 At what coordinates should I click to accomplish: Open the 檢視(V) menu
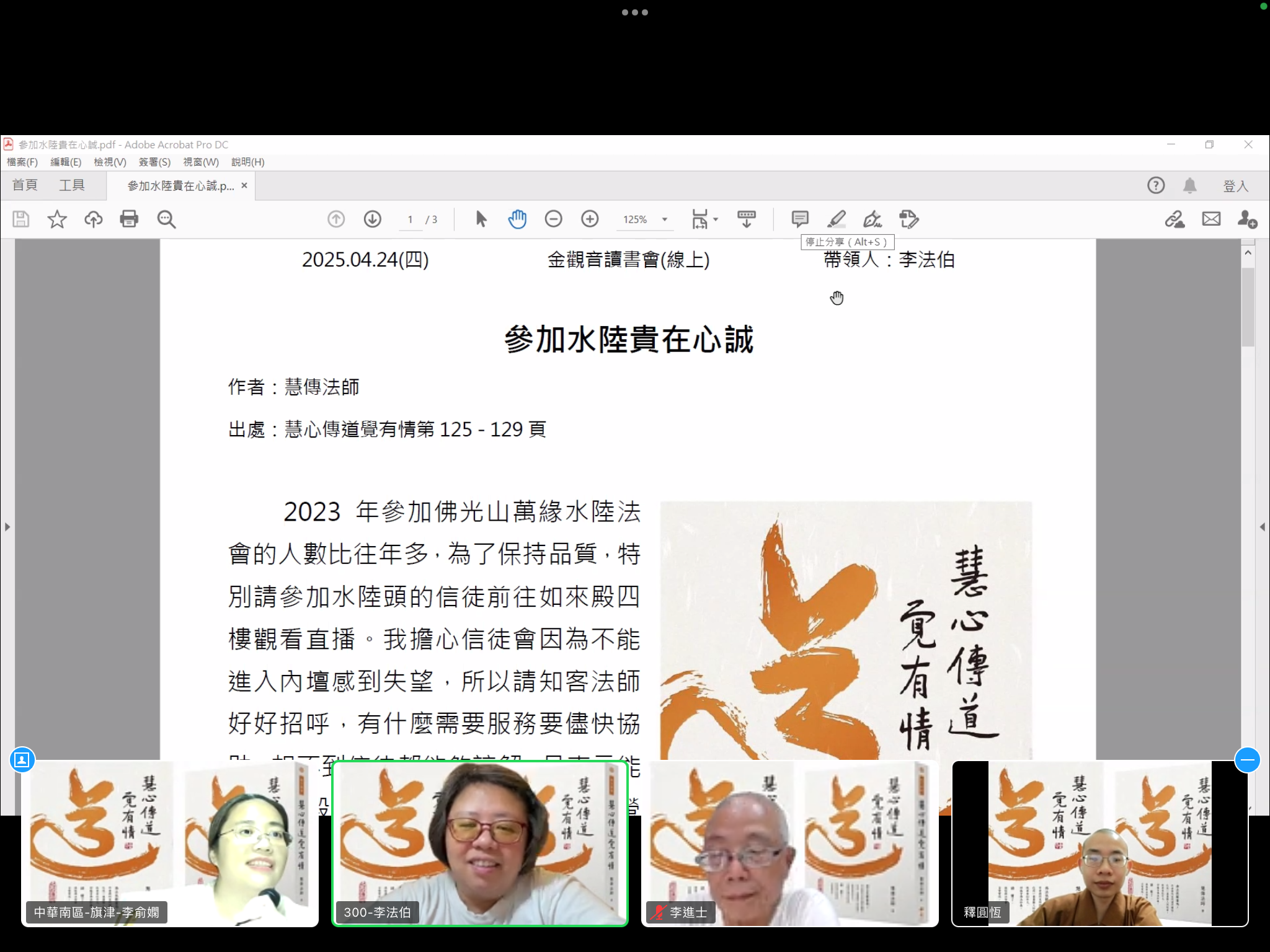[x=110, y=162]
